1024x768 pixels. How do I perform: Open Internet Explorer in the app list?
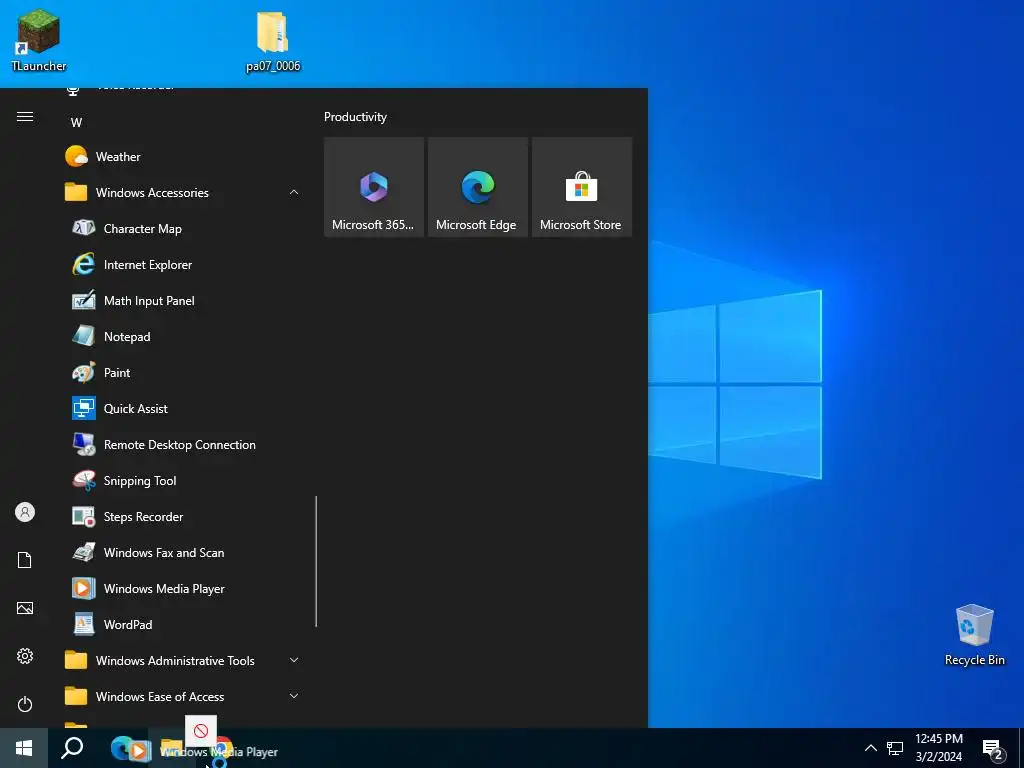click(x=182, y=264)
